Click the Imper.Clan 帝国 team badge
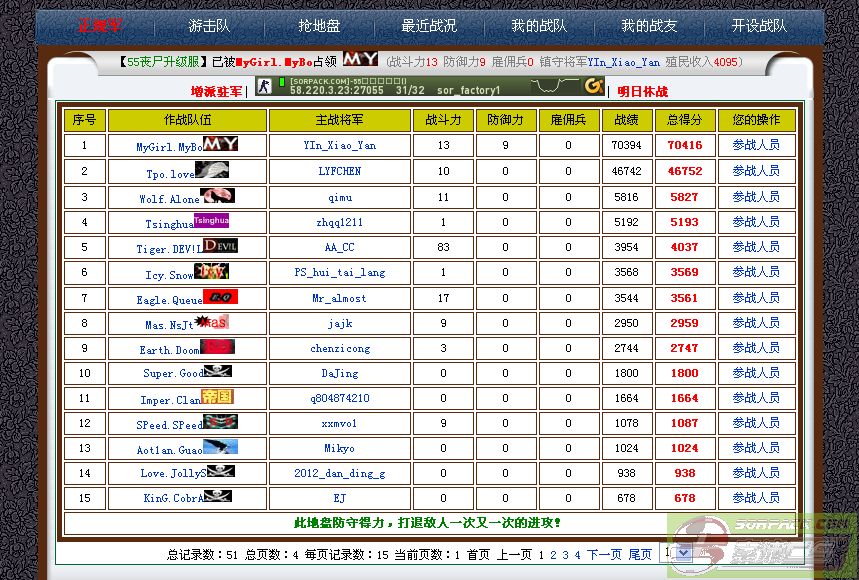The height and width of the screenshot is (580, 859). point(217,397)
